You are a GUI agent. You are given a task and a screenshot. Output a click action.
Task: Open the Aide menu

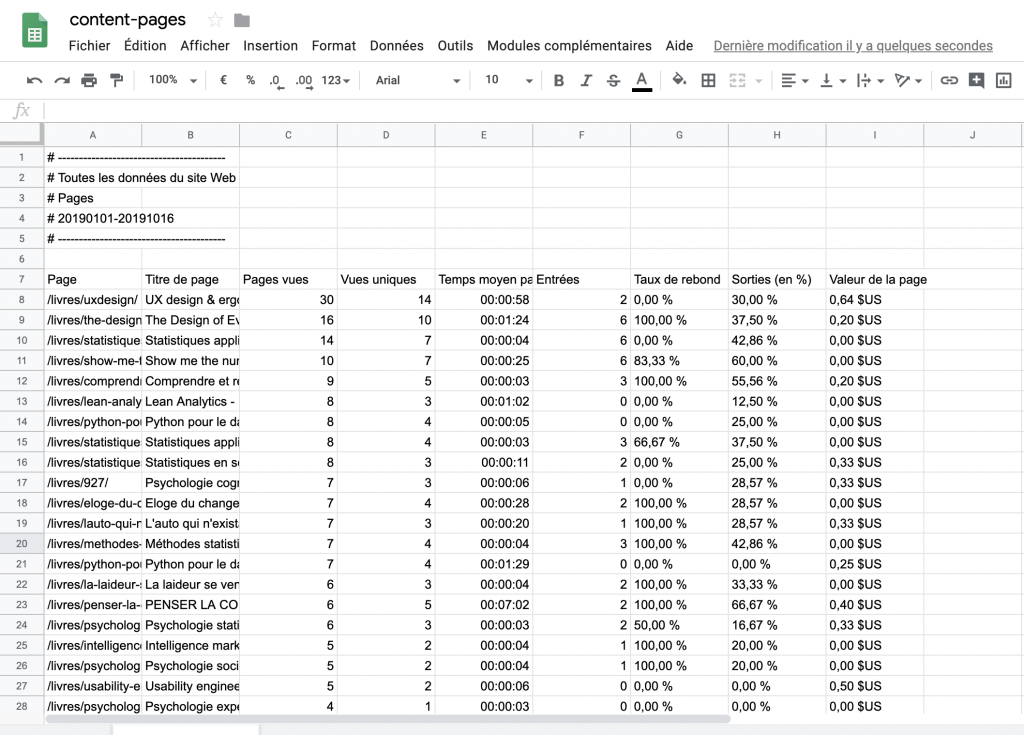pos(679,46)
